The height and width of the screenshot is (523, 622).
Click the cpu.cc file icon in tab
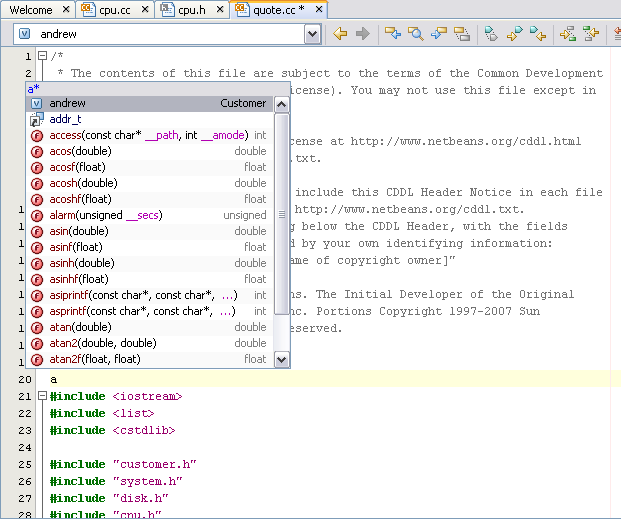click(88, 10)
